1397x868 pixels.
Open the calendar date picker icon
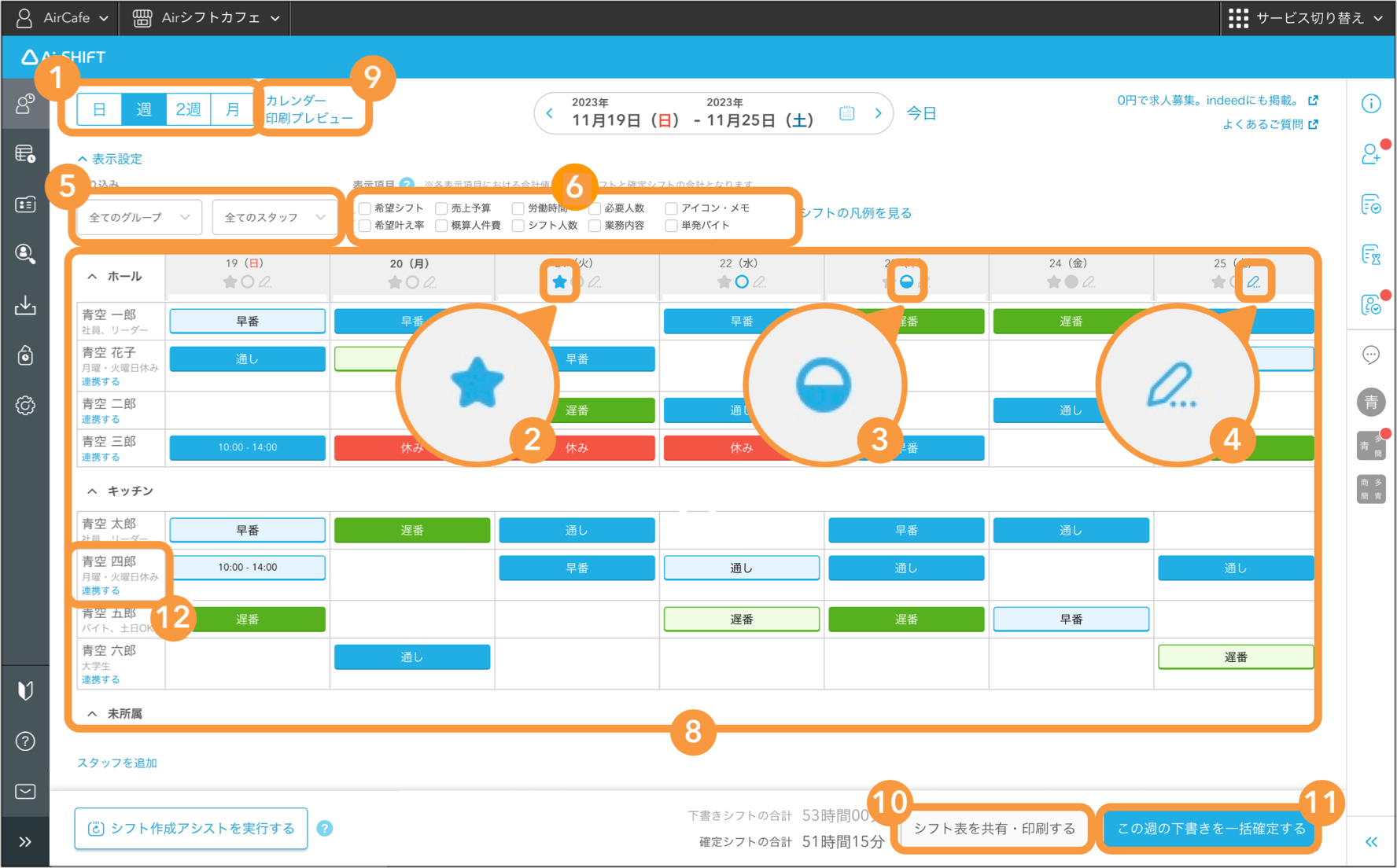coord(846,113)
